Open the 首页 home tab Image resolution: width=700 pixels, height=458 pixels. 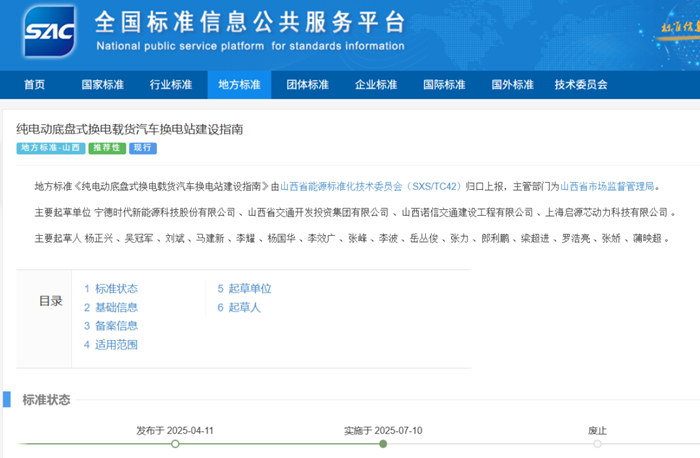[x=34, y=85]
